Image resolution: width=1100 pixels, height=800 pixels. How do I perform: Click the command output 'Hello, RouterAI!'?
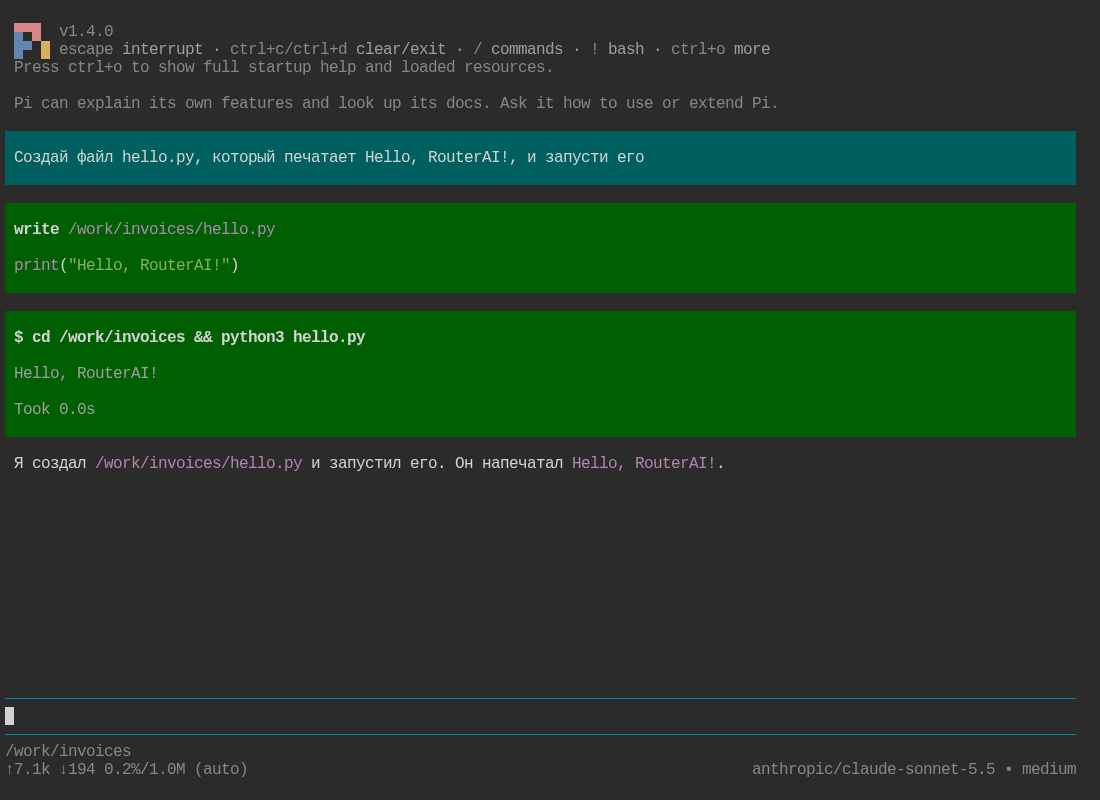pos(86,373)
